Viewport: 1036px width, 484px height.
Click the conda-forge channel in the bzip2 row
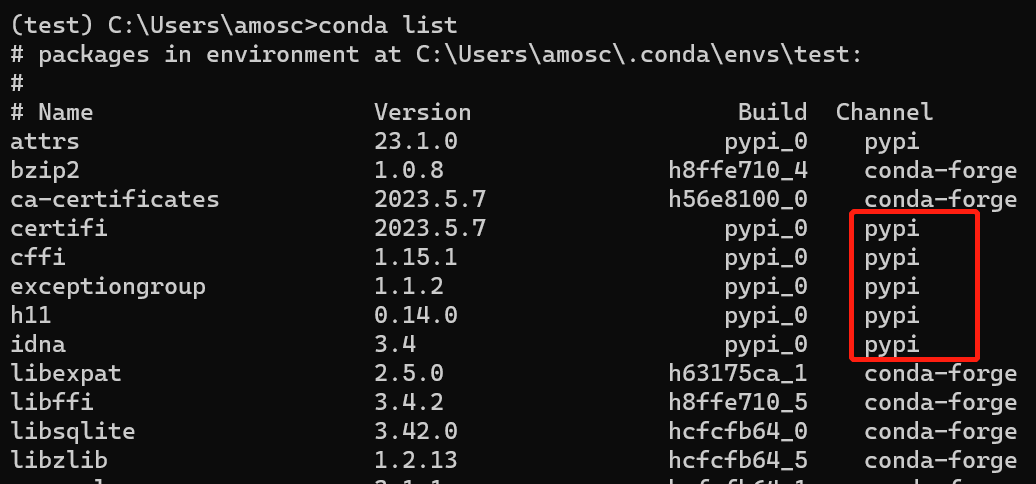[x=940, y=170]
